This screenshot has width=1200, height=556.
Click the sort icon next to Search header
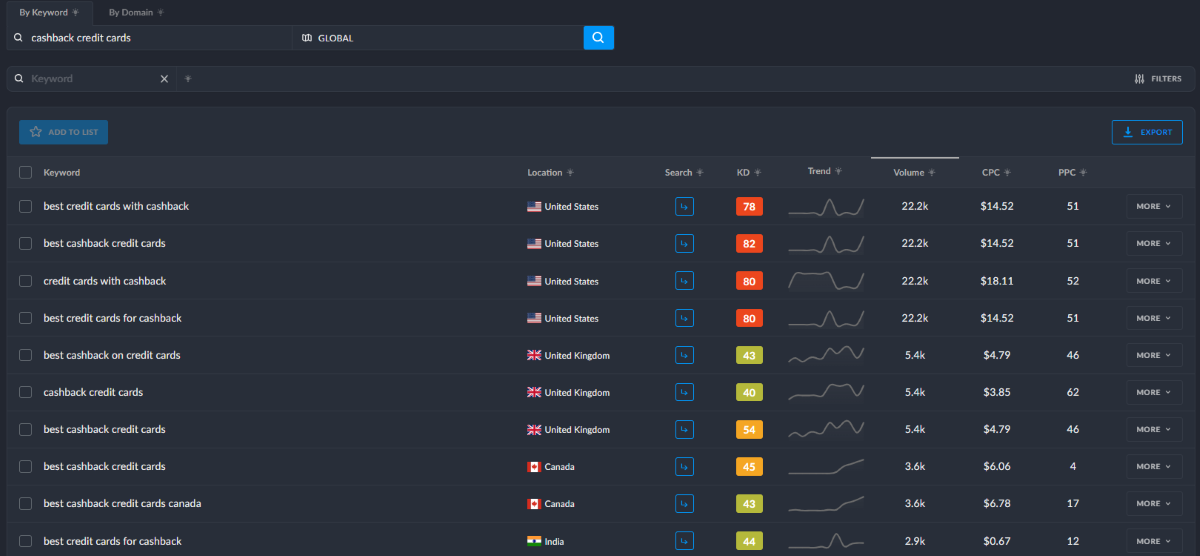pos(700,173)
